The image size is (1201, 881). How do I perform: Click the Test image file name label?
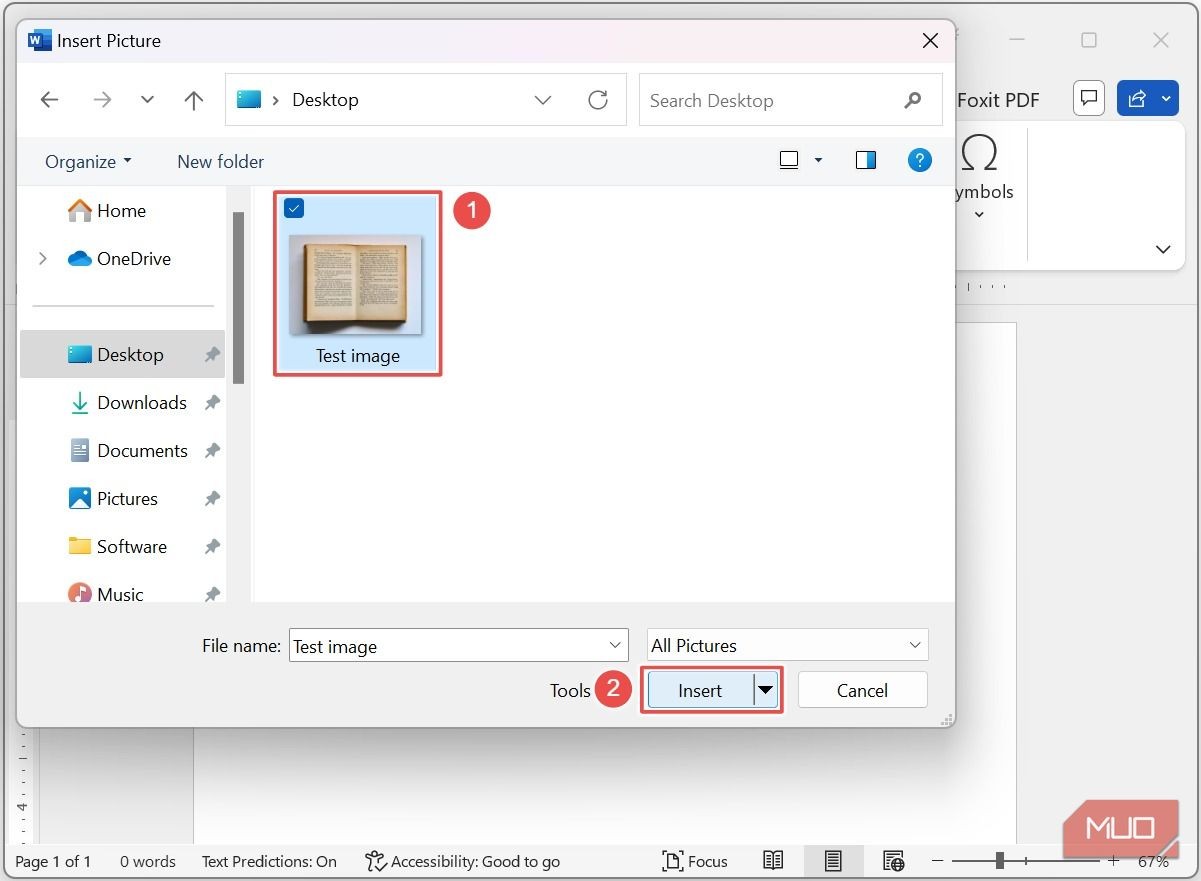(358, 355)
